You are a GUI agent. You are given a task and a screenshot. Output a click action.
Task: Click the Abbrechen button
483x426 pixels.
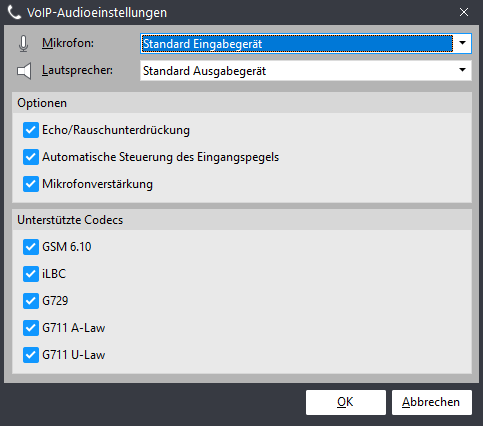(432, 402)
